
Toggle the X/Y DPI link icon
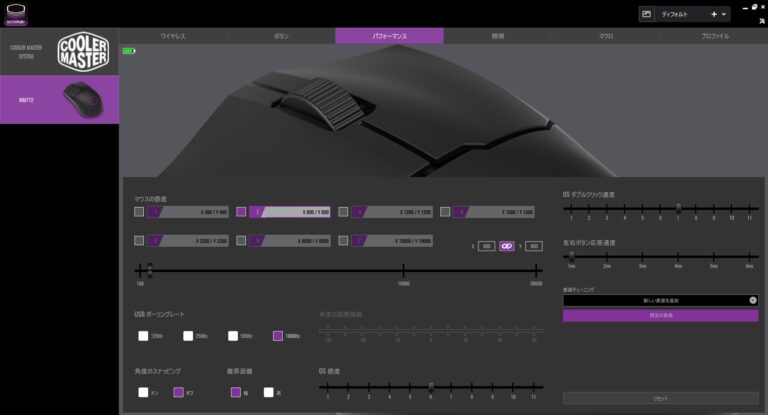click(507, 245)
